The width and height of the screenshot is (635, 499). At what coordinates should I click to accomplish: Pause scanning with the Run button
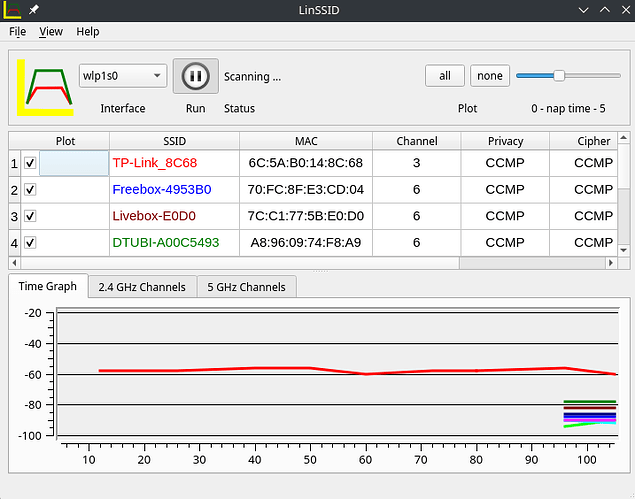pos(195,76)
